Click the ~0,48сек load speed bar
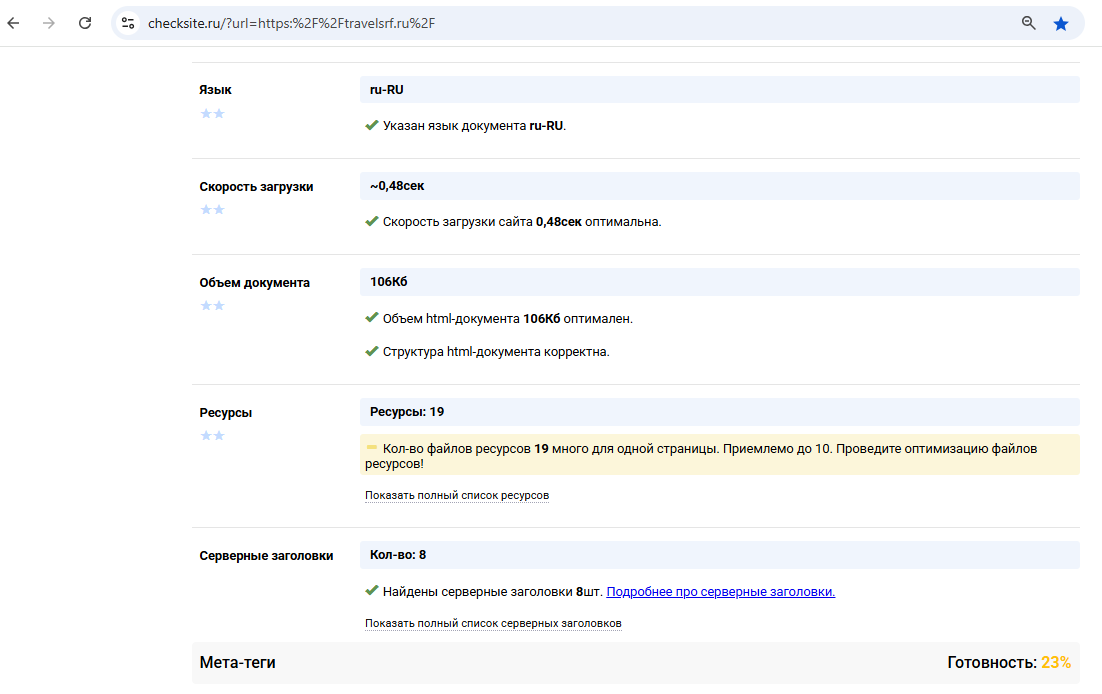 [x=719, y=186]
